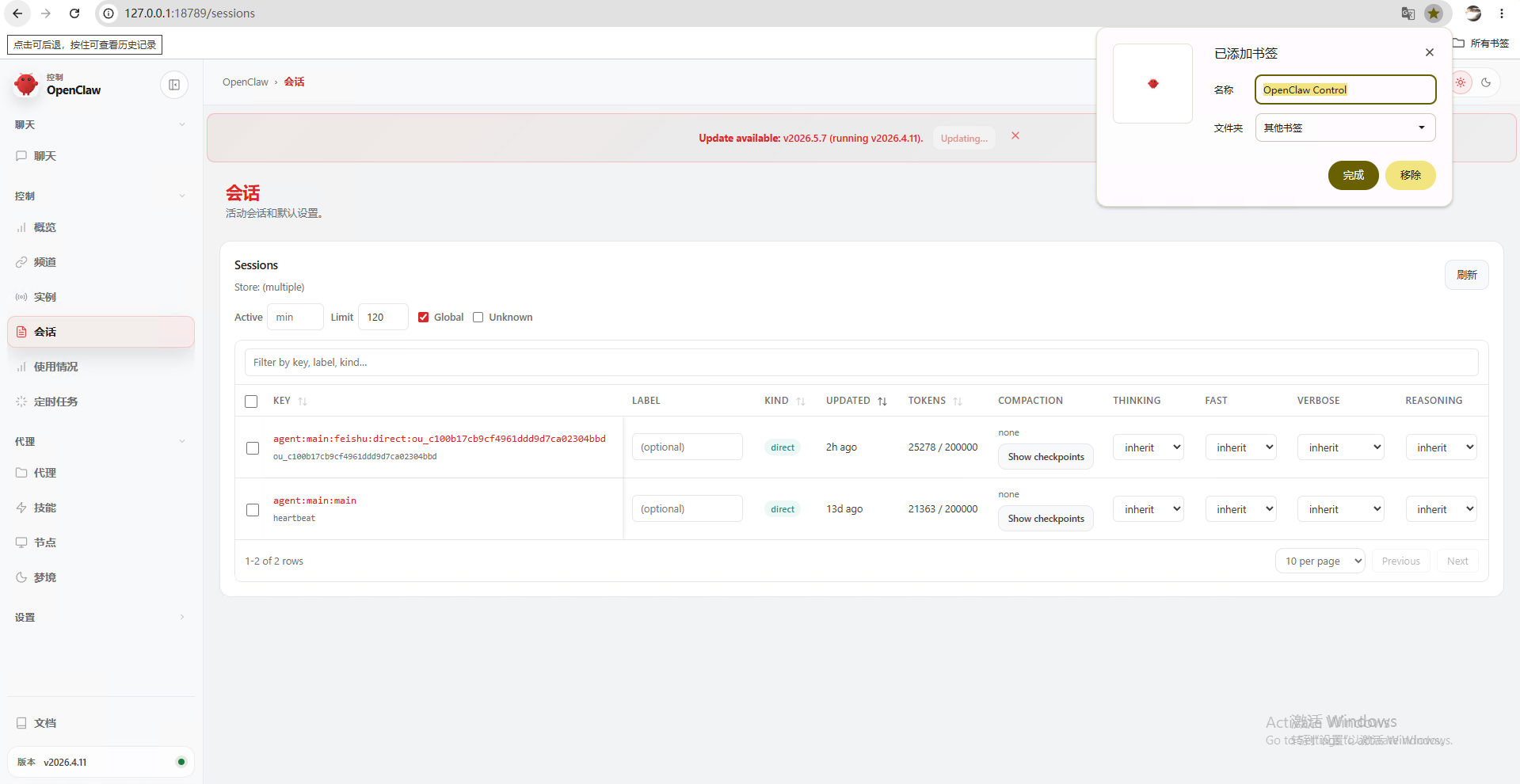This screenshot has width=1520, height=784.
Task: Open Thinking dropdown for agent:main:main session
Action: coord(1149,509)
